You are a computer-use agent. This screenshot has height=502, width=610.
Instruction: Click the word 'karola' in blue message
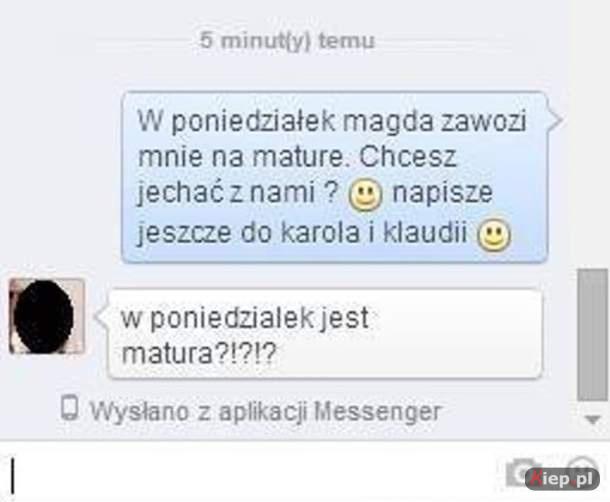(320, 233)
